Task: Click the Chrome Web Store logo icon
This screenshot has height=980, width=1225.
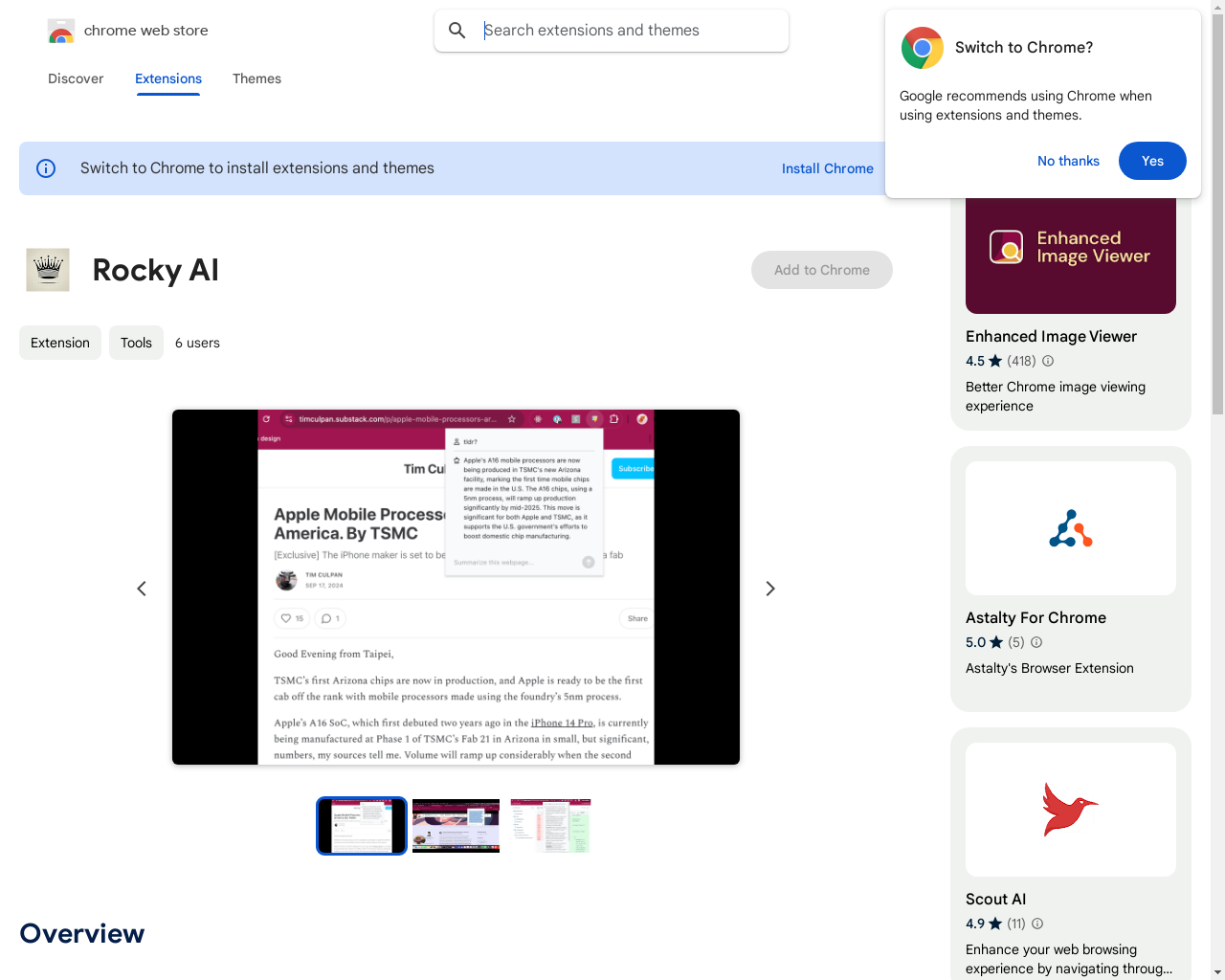Action: tap(61, 31)
